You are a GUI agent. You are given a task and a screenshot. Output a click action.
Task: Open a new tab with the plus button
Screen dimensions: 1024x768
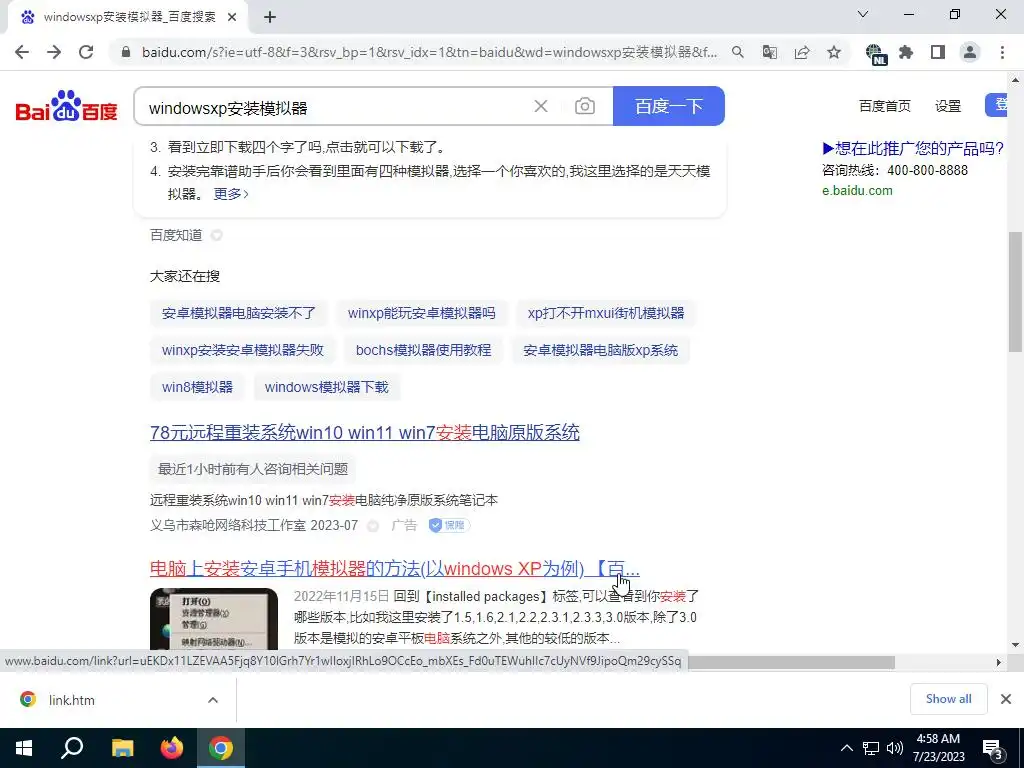(270, 18)
